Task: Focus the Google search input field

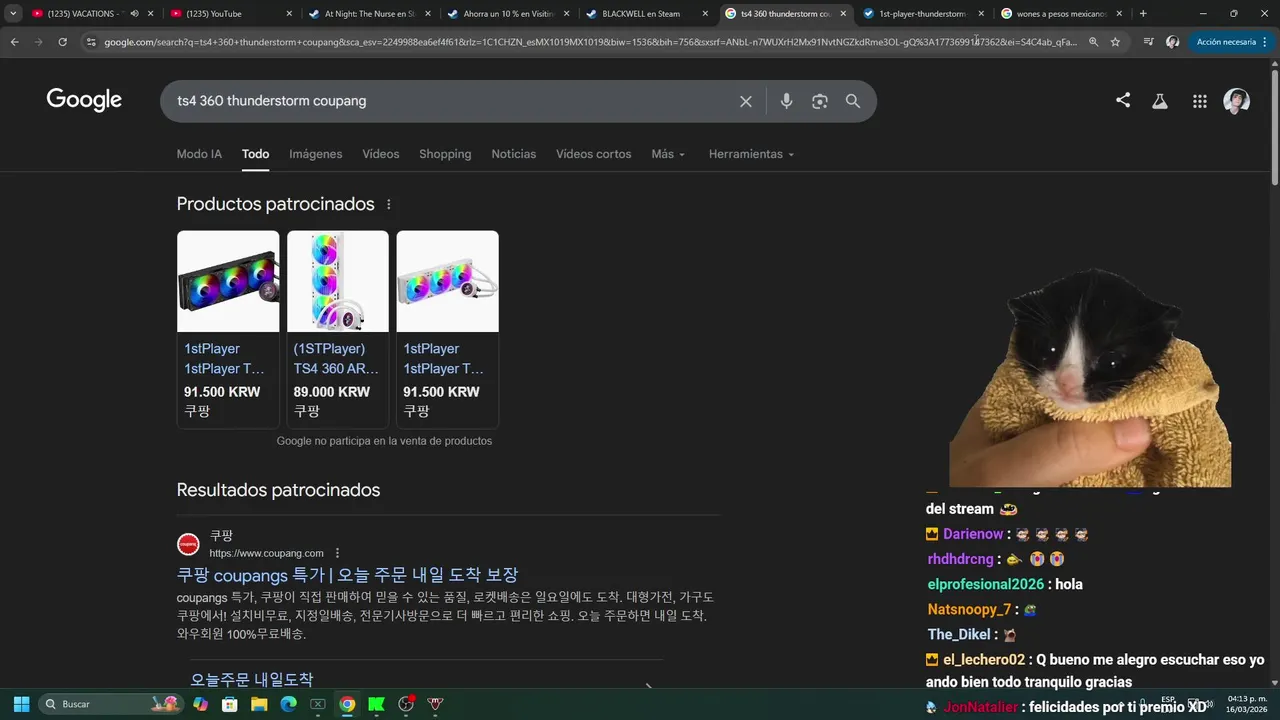Action: coord(450,101)
